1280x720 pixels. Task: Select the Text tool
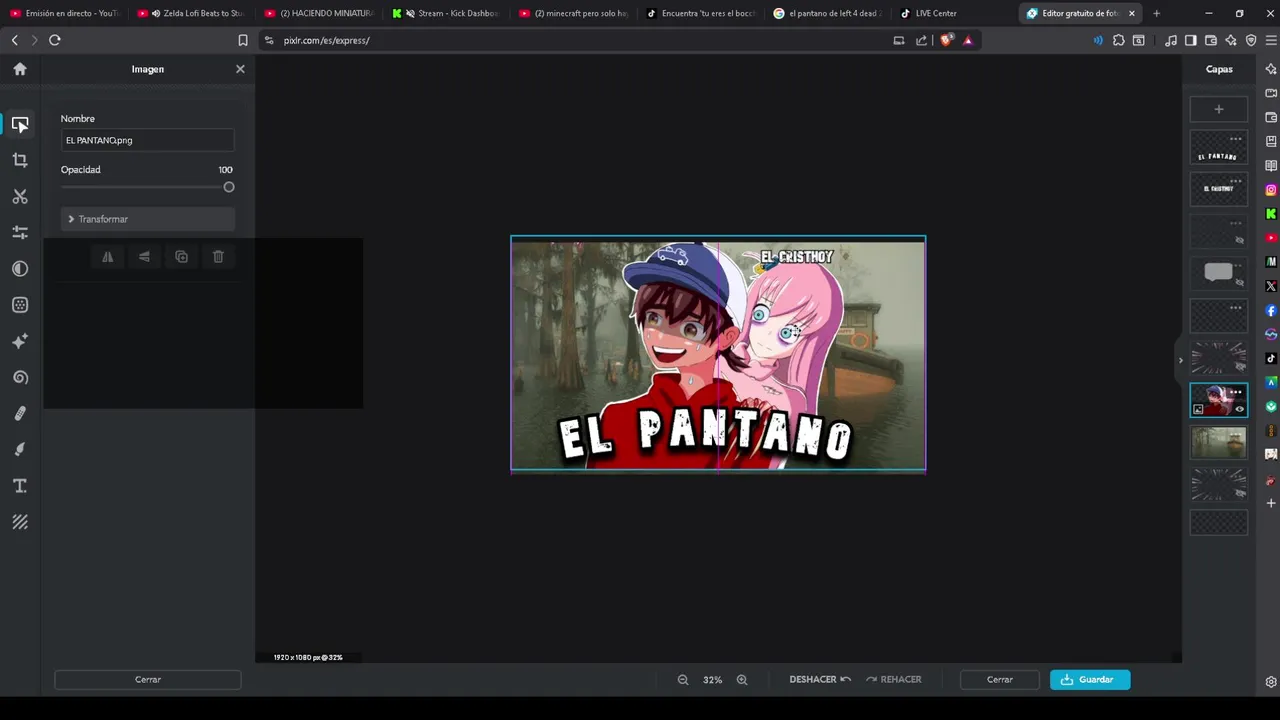tap(20, 486)
